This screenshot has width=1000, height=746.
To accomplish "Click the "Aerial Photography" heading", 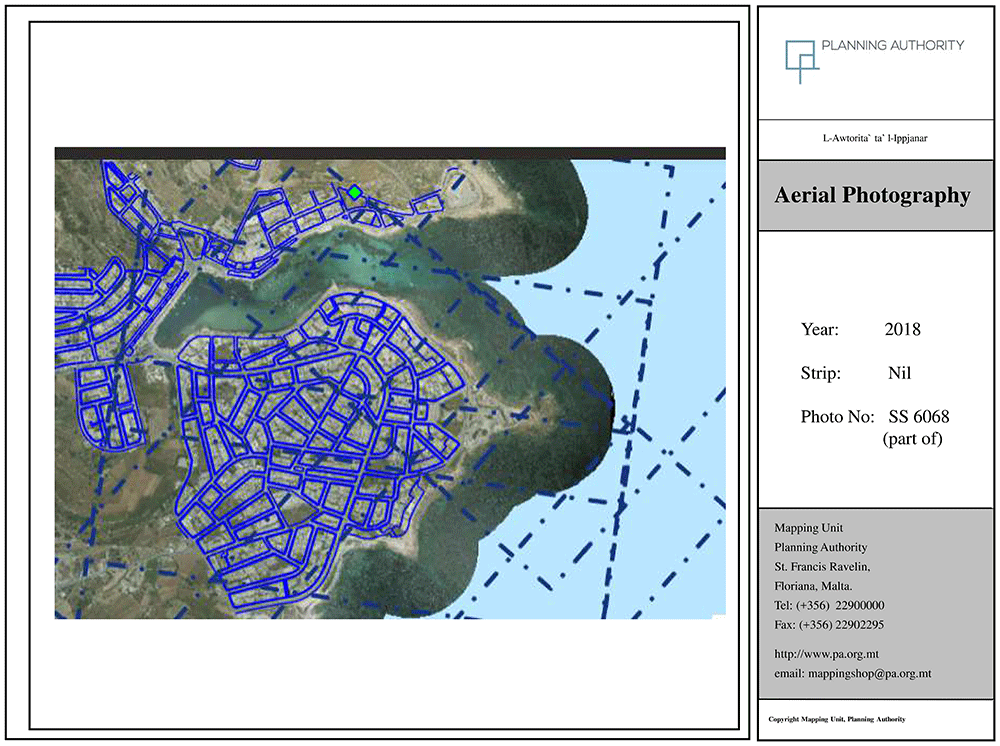I will pyautogui.click(x=872, y=195).
